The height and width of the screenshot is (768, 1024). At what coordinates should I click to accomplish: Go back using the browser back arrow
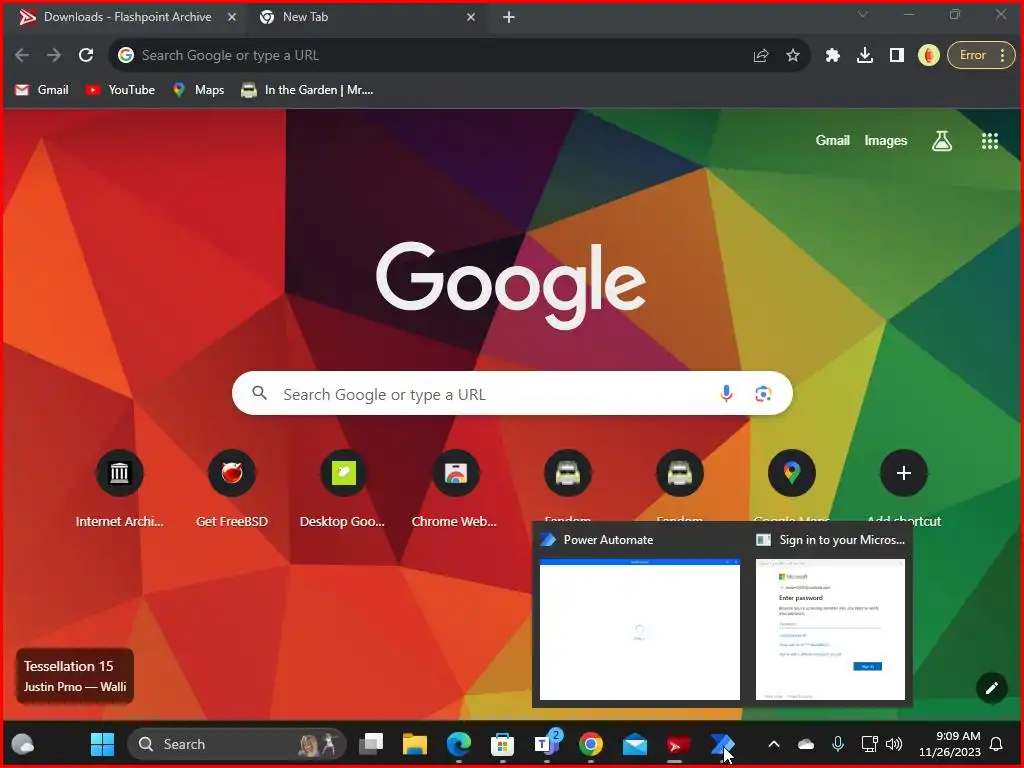point(22,56)
